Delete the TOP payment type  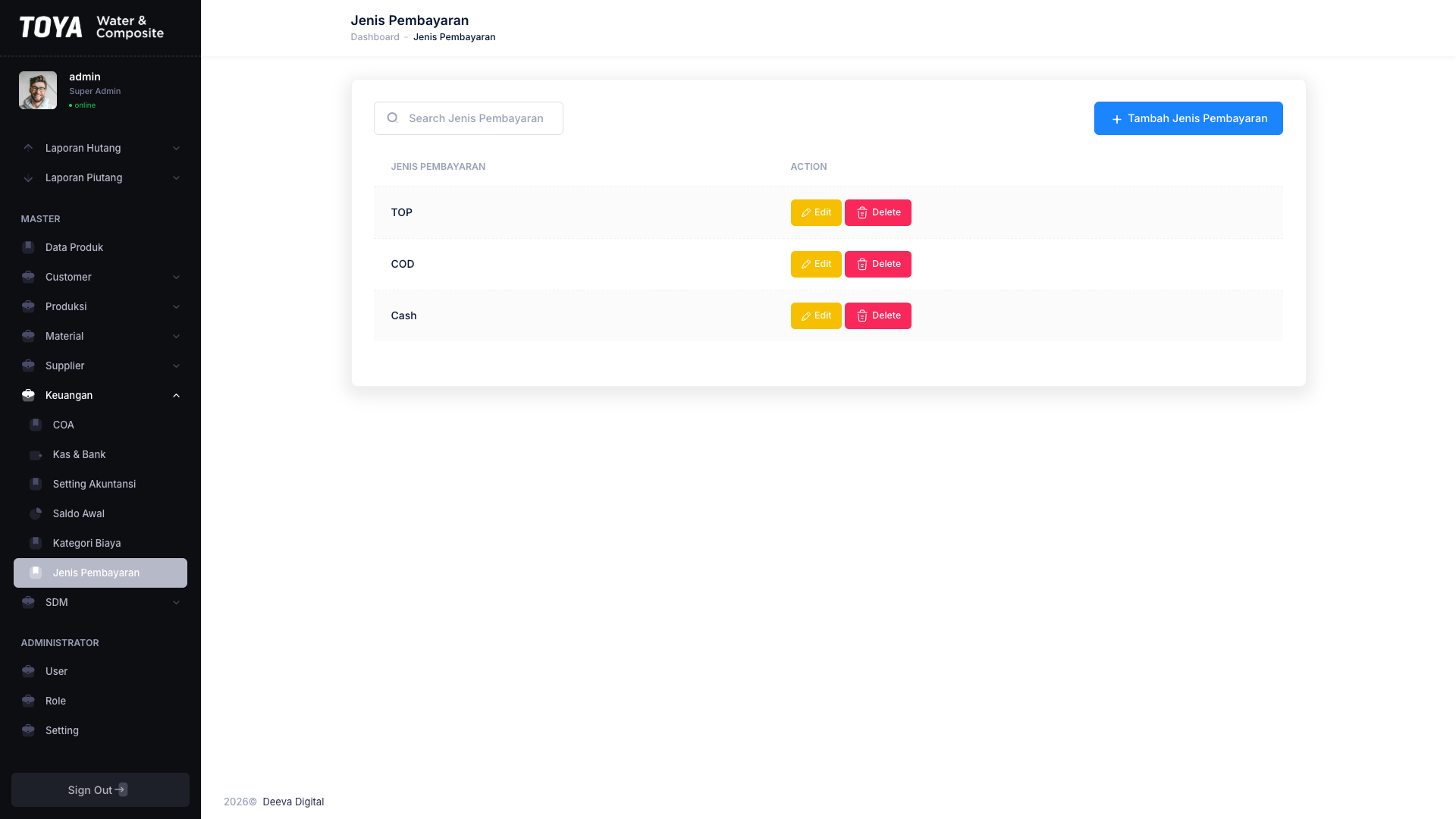point(878,212)
